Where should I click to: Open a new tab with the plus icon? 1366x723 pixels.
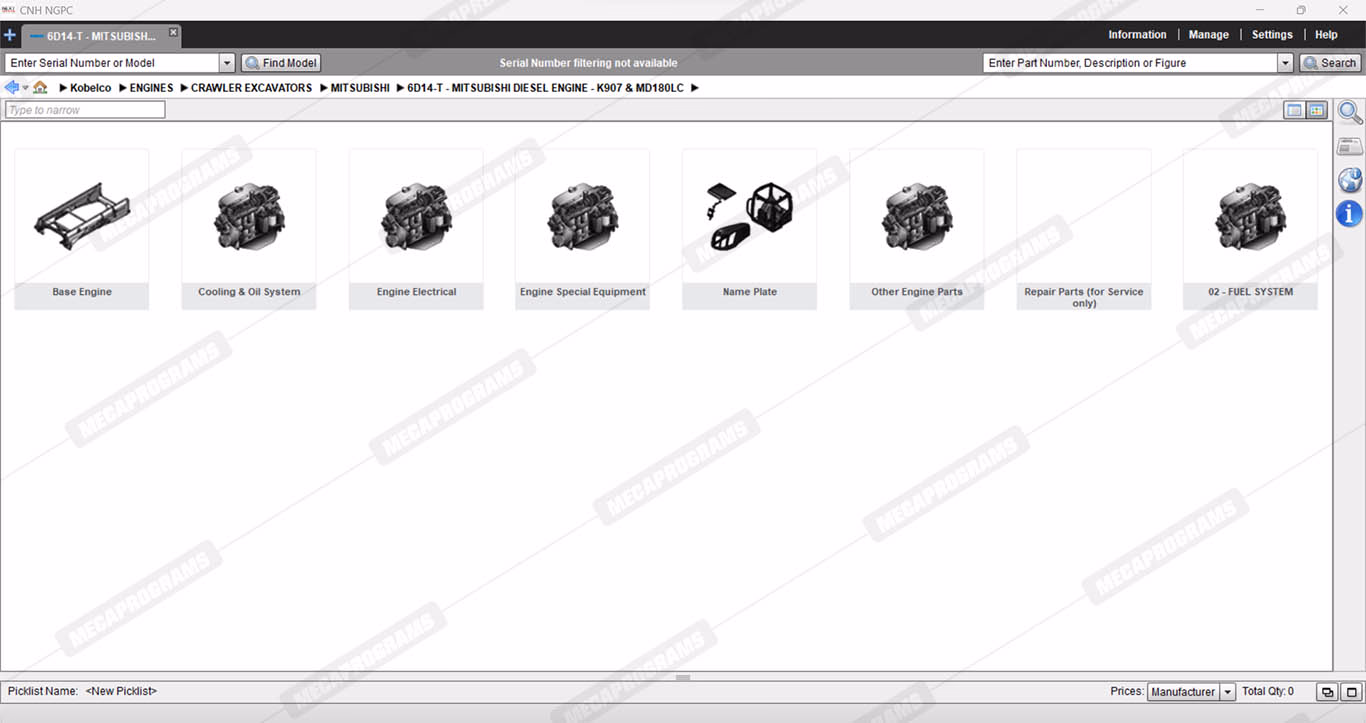point(10,35)
